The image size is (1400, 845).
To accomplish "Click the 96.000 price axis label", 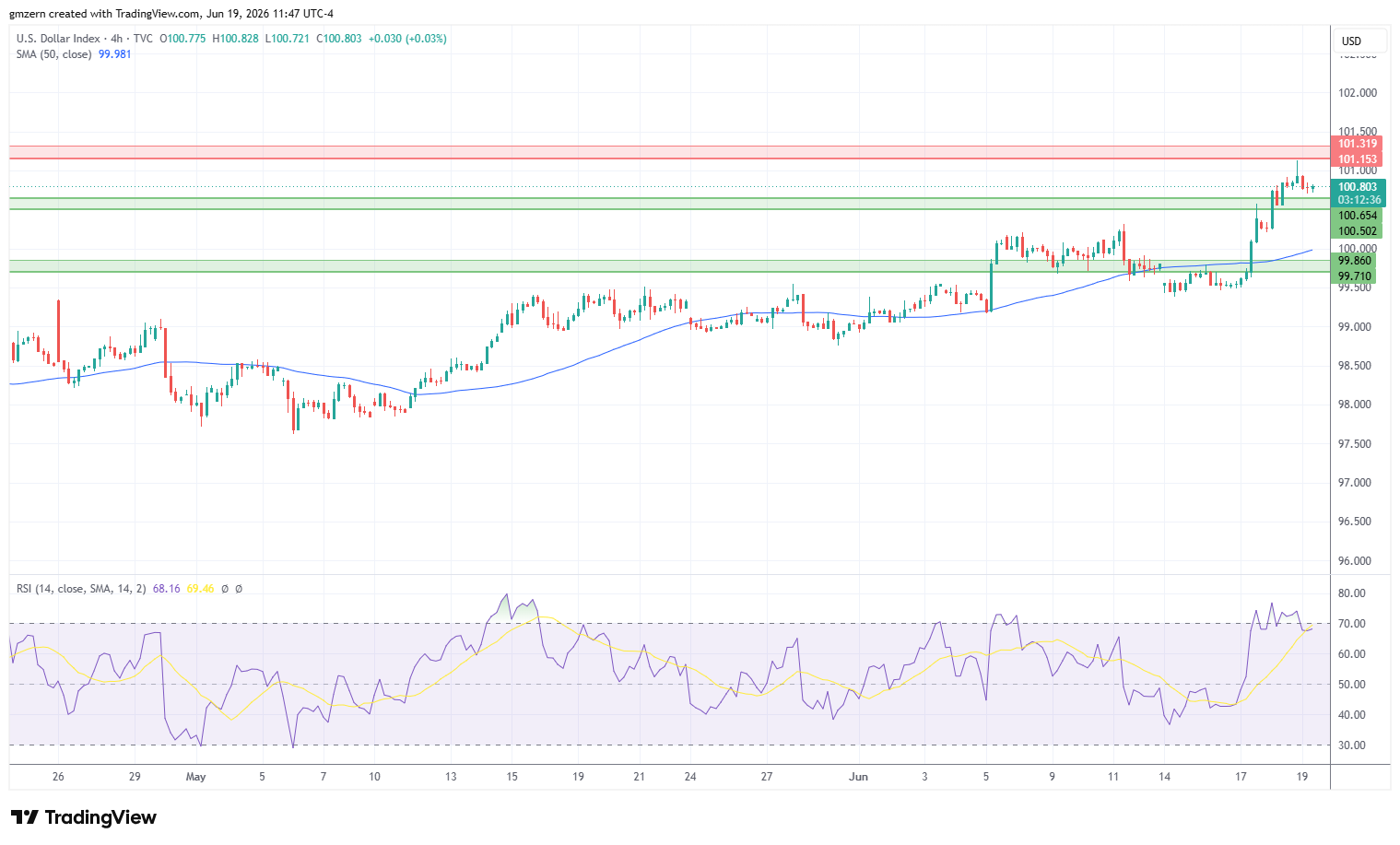I will pyautogui.click(x=1355, y=561).
